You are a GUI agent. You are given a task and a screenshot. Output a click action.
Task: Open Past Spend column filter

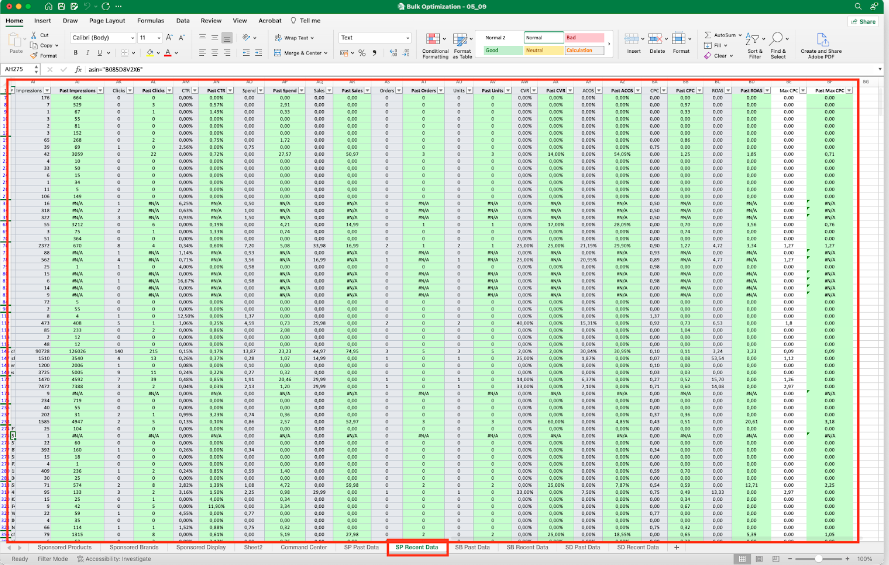[302, 91]
